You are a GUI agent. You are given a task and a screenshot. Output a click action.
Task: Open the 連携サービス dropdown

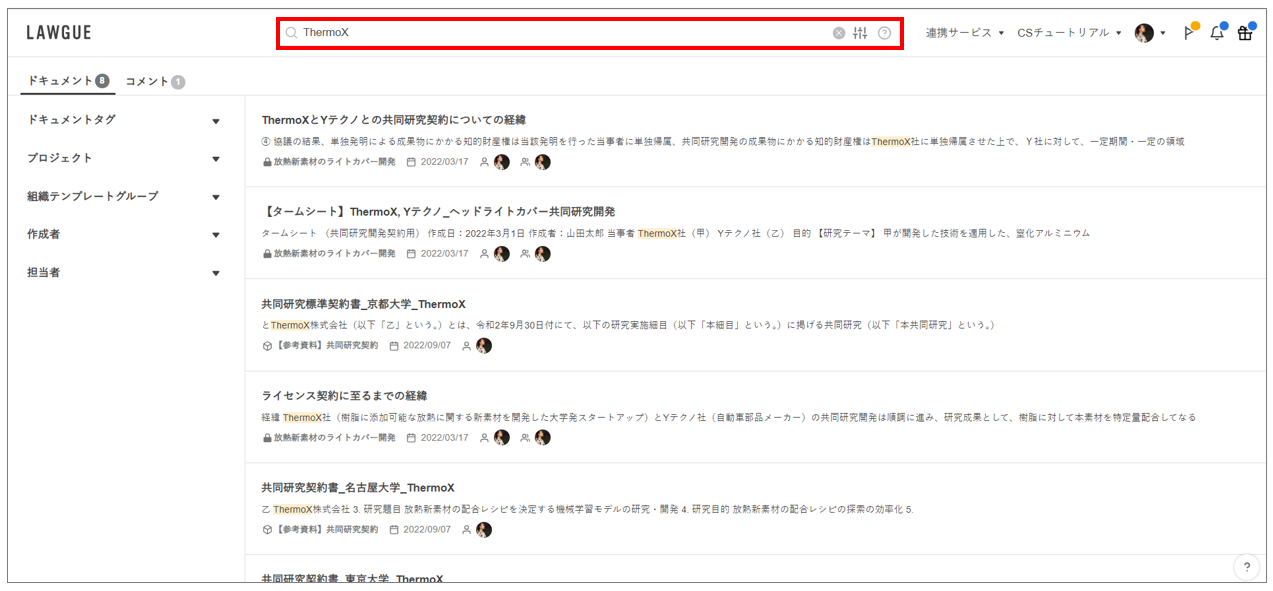click(x=964, y=33)
